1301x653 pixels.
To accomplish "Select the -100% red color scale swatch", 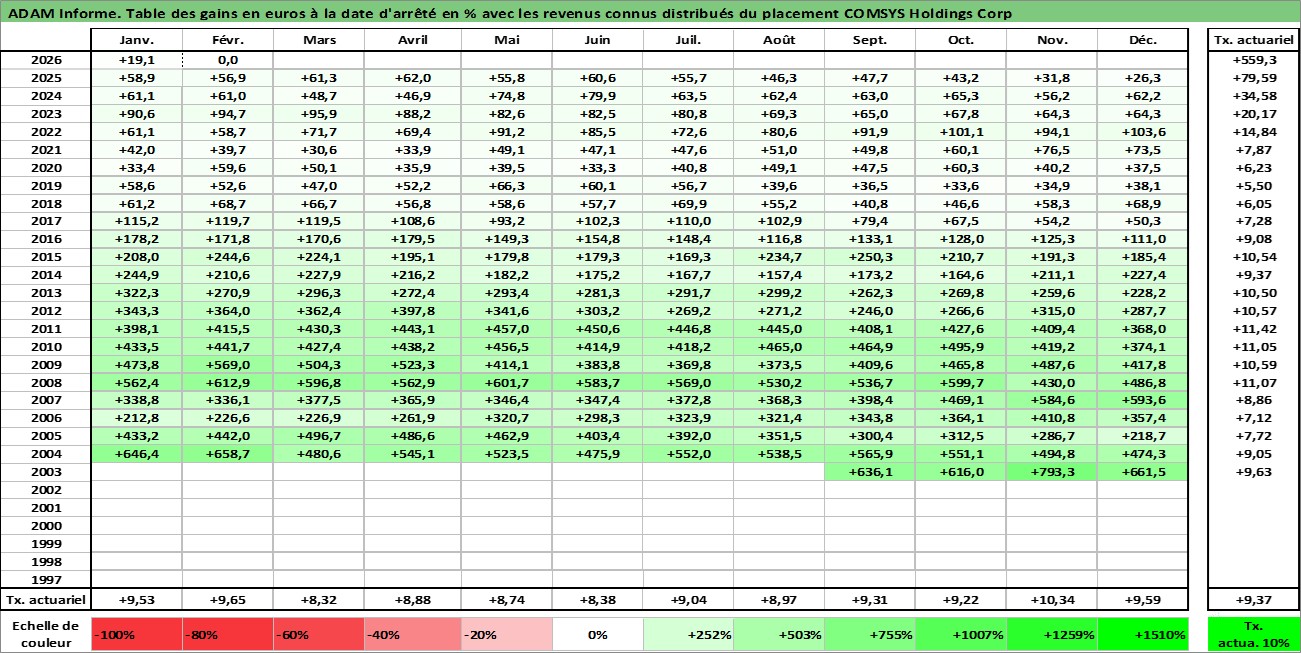I will click(x=136, y=634).
